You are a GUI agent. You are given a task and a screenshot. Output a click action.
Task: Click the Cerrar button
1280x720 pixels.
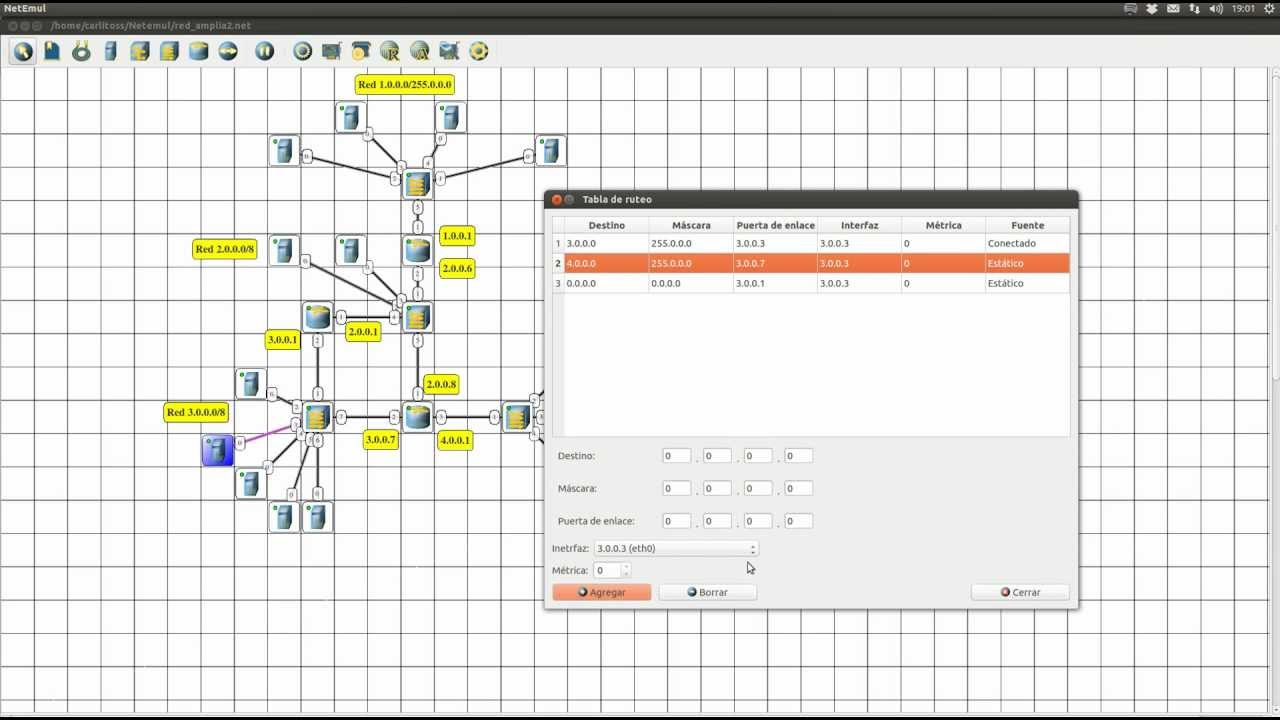click(x=1020, y=592)
